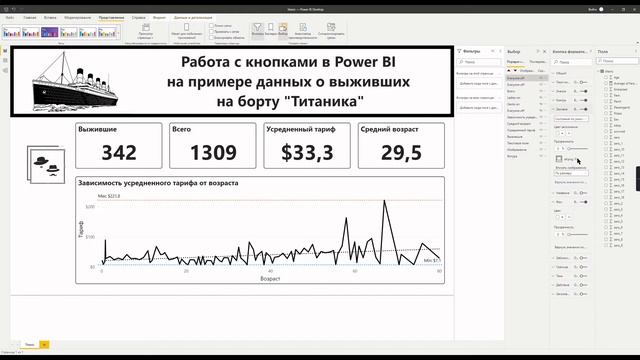Switch to tab order in Selection pane
640x360 pixels.
tap(538, 62)
